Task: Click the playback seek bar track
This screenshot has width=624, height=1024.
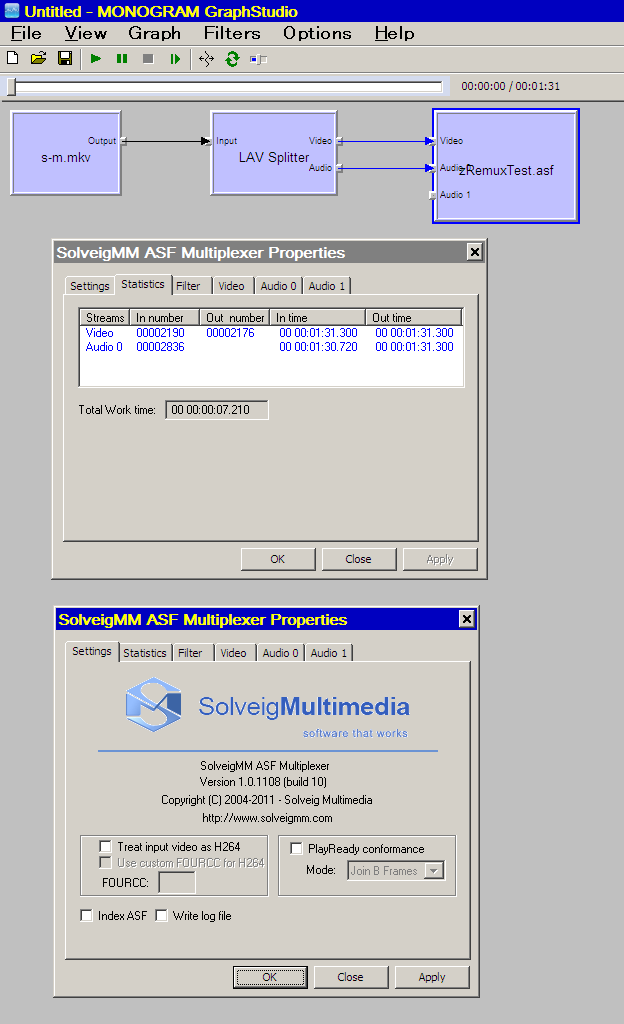Action: pyautogui.click(x=228, y=87)
